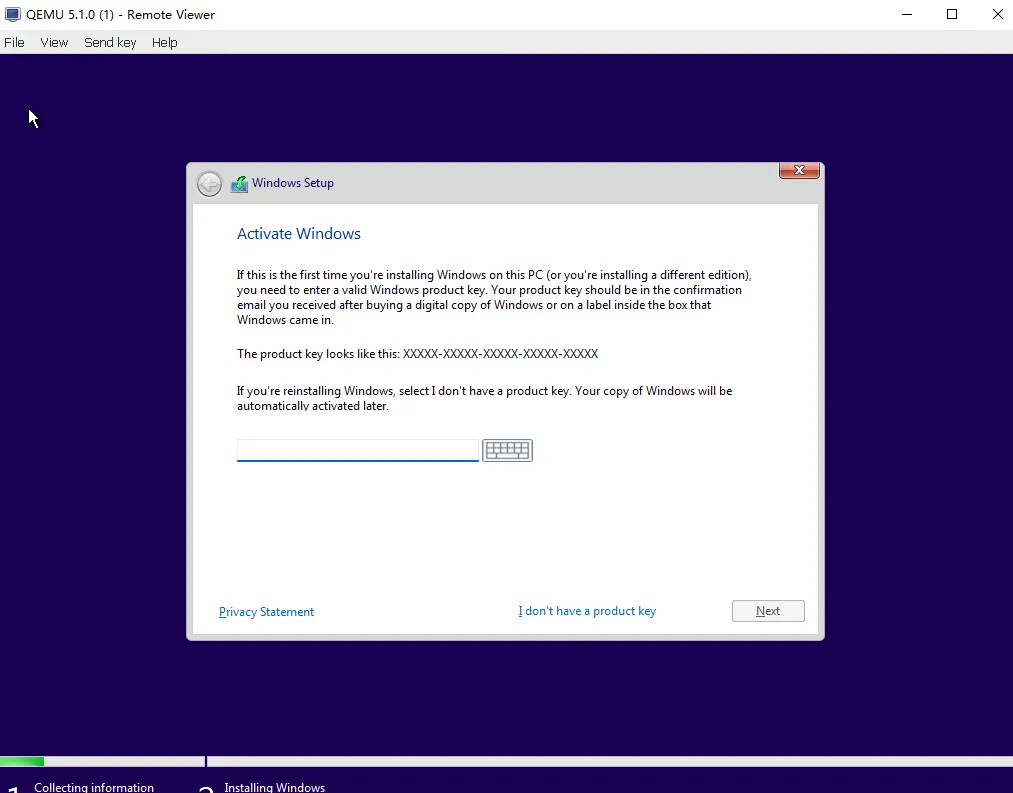The width and height of the screenshot is (1013, 793).
Task: Open the Privacy Statement link
Action: click(266, 612)
